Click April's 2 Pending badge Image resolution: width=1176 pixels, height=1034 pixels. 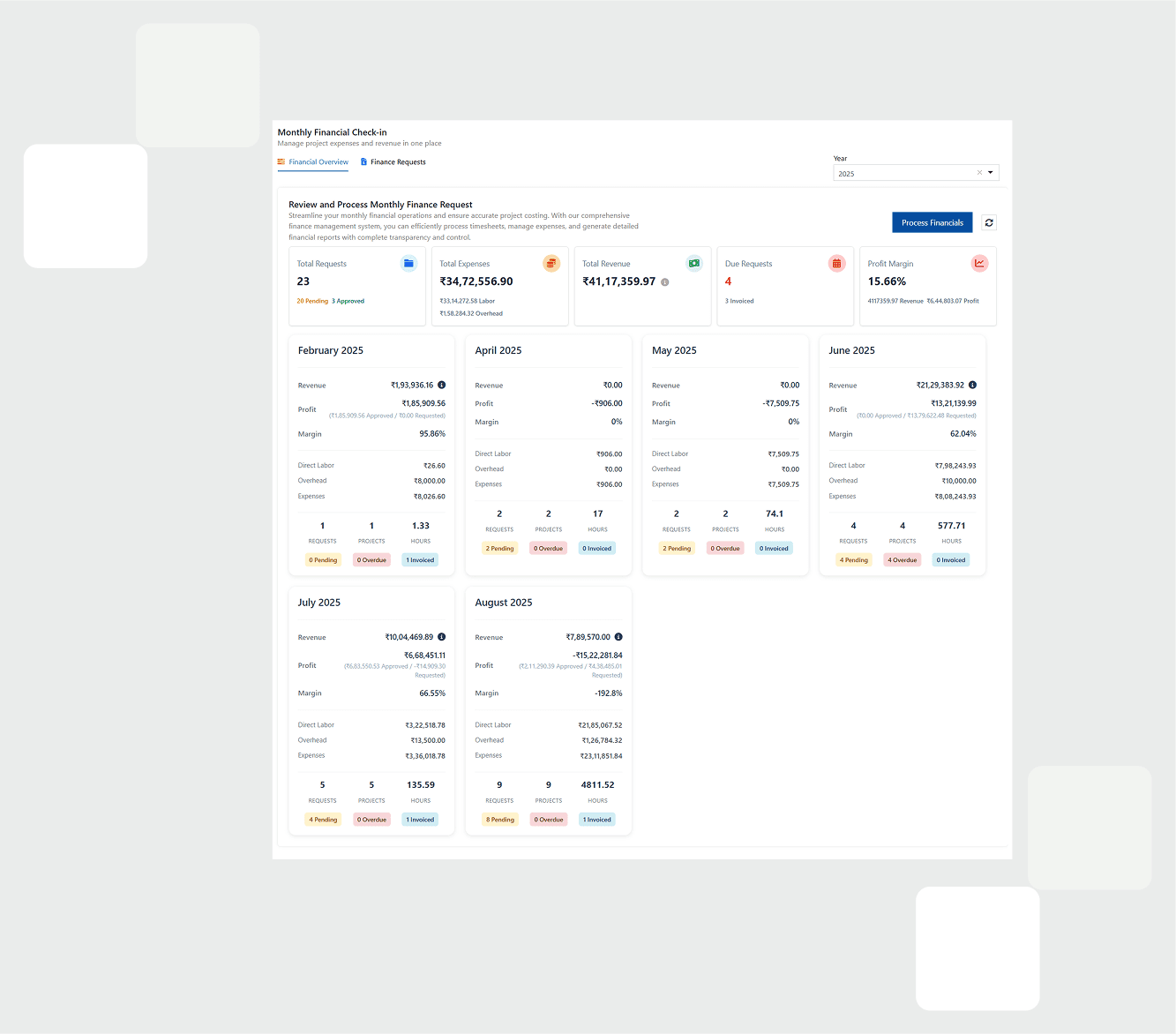pos(500,549)
